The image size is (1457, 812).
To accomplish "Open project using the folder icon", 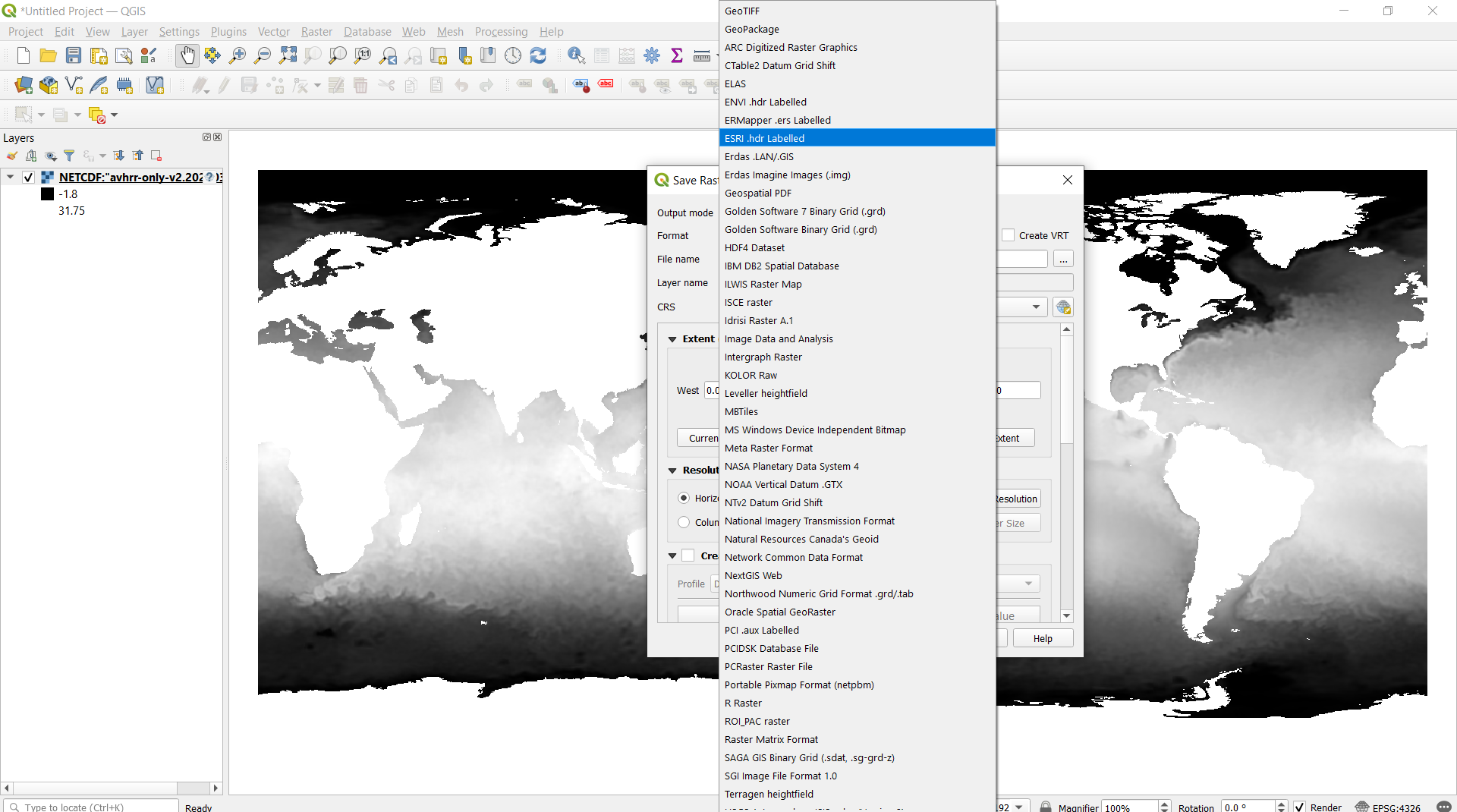I will tap(48, 55).
